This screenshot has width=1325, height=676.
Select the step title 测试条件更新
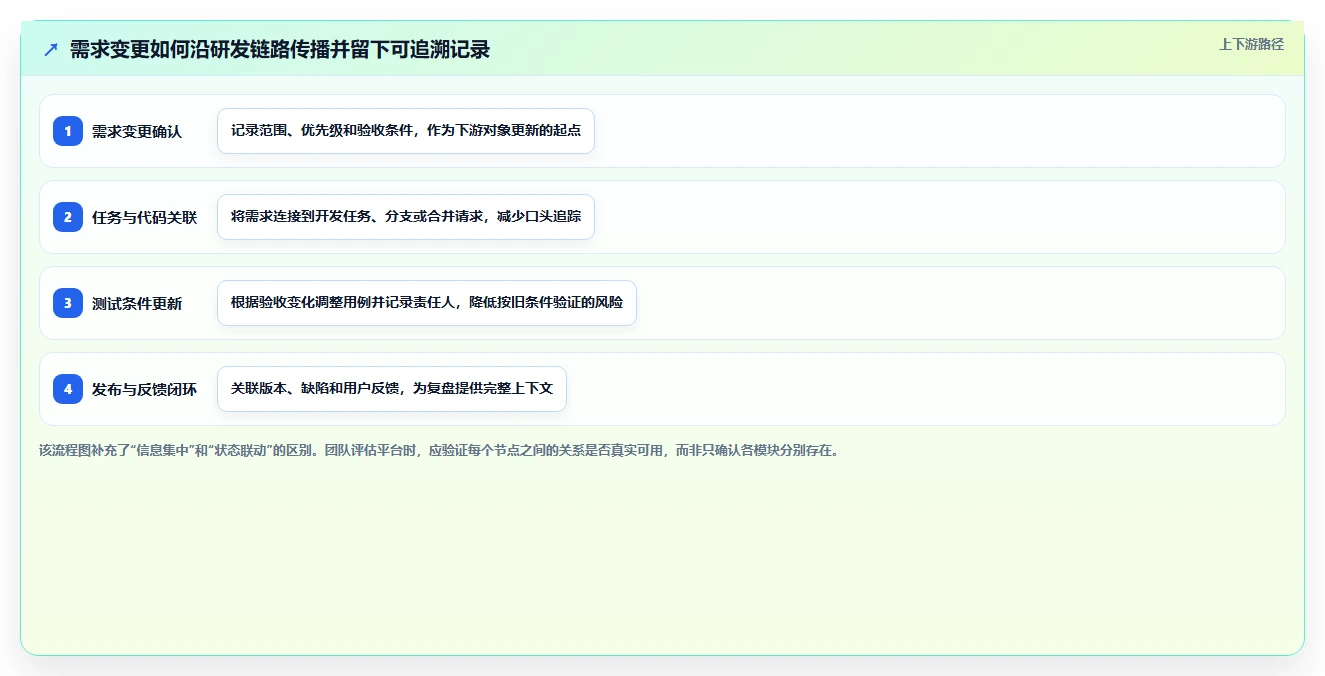tap(137, 303)
